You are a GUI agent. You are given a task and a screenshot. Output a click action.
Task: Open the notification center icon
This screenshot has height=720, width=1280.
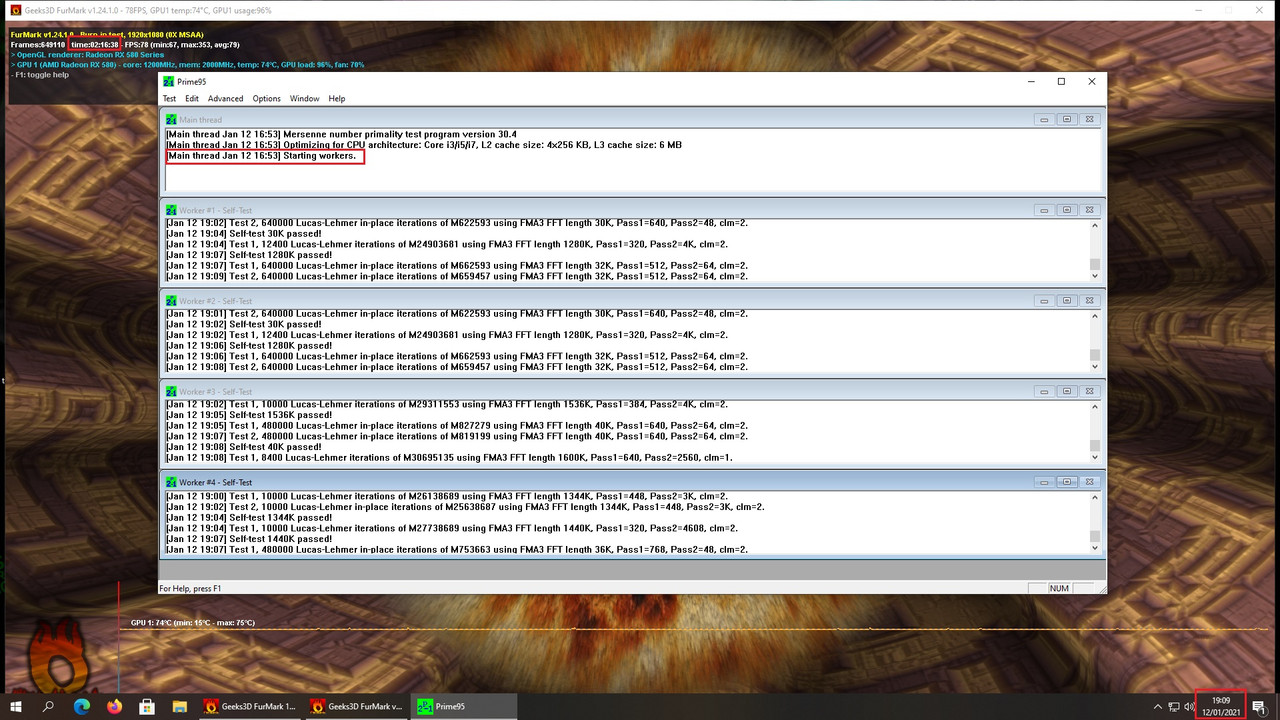point(1259,707)
